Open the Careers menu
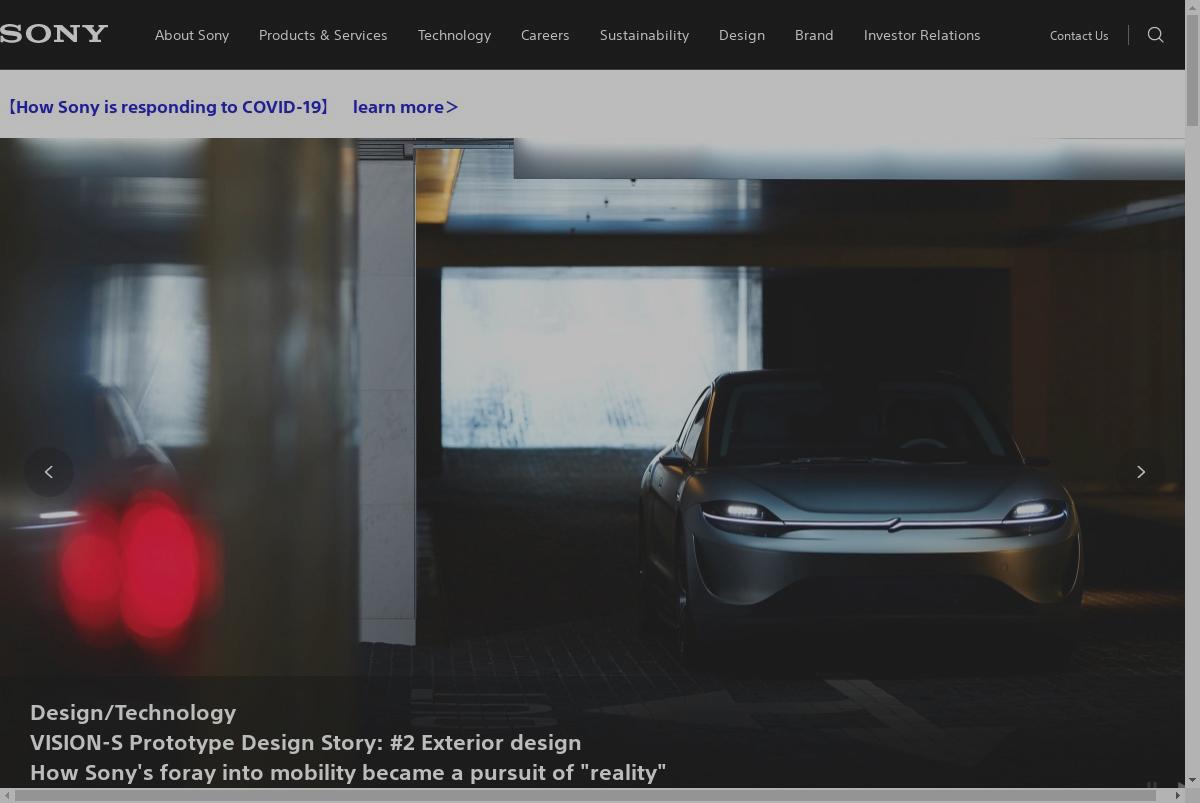1200x803 pixels. 545,35
